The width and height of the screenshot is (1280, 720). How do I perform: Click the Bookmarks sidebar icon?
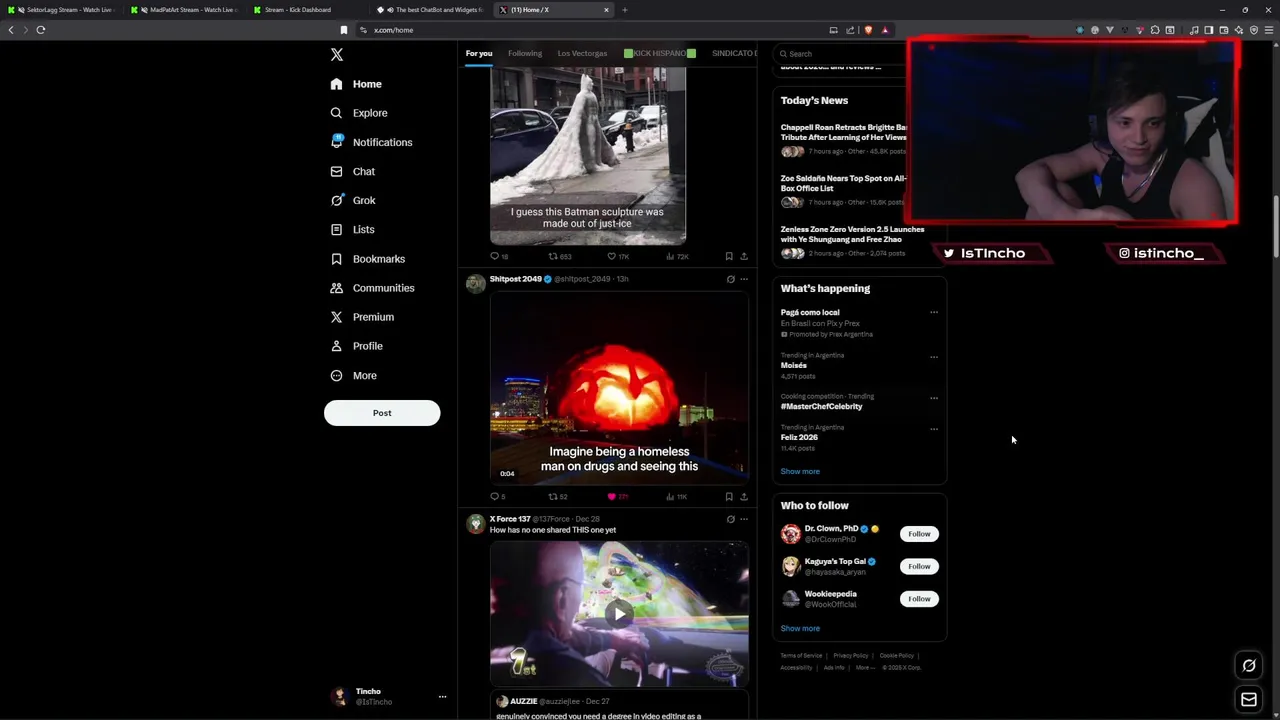point(336,259)
